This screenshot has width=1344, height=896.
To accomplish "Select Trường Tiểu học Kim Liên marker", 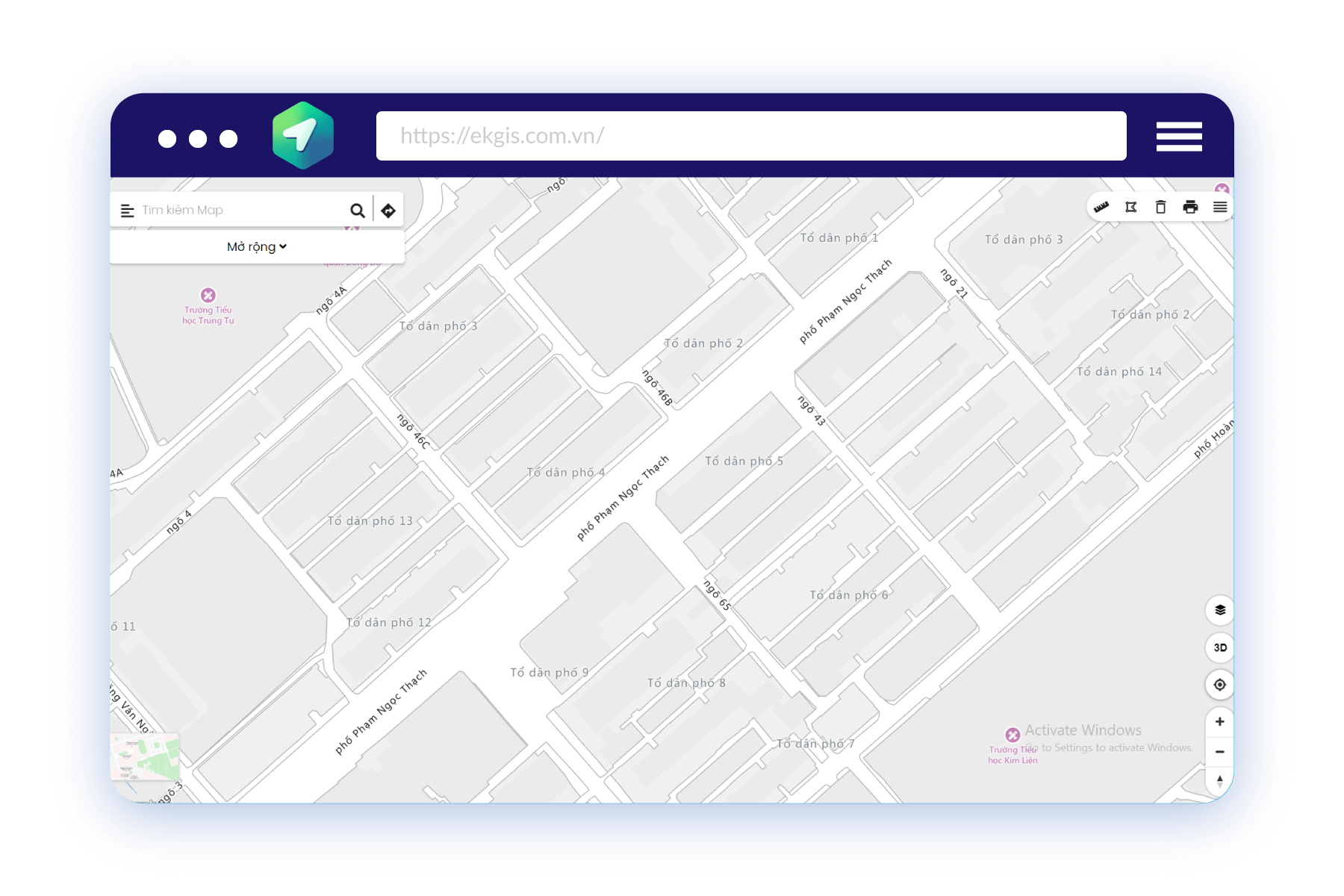I will click(x=1012, y=735).
